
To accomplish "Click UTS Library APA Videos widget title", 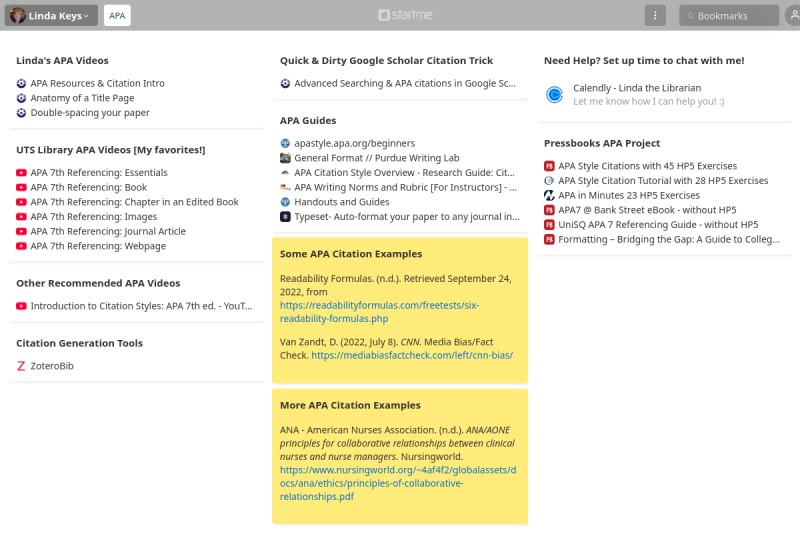I will click(111, 150).
